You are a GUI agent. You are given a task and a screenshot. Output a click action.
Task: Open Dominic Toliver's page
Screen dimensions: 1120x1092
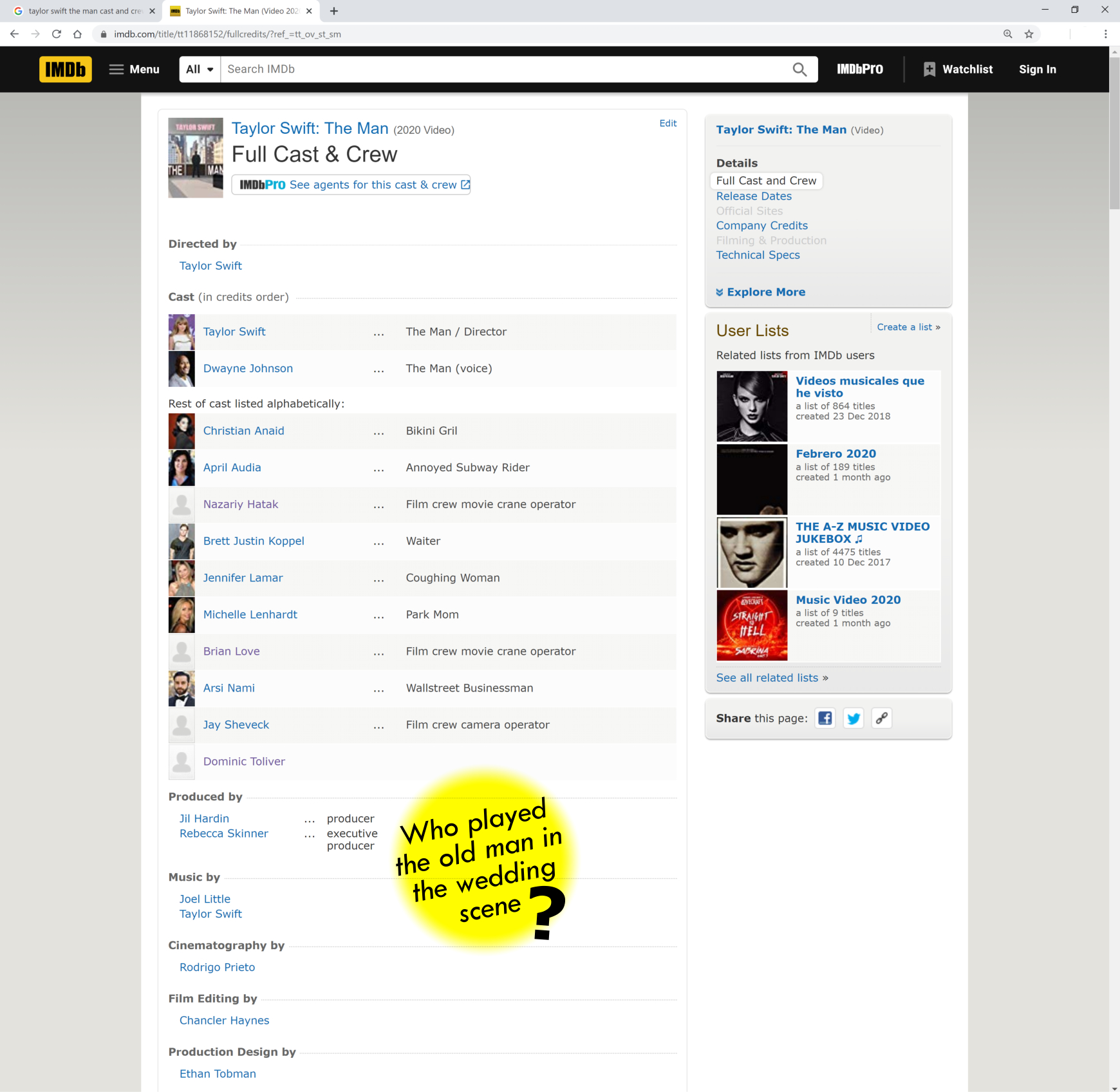point(244,761)
